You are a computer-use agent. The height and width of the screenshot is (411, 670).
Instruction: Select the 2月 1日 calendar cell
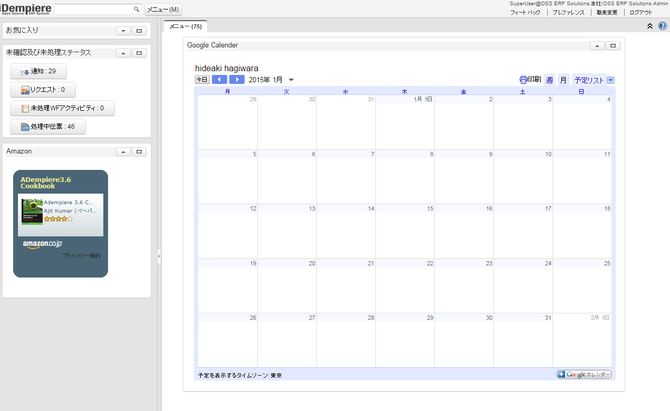tap(582, 341)
